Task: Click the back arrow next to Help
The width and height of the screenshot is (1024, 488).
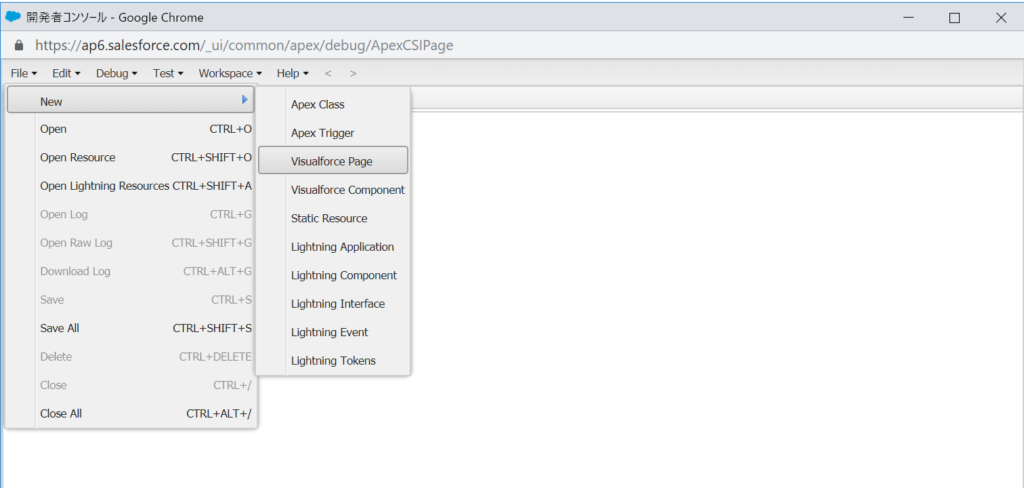Action: click(x=328, y=73)
